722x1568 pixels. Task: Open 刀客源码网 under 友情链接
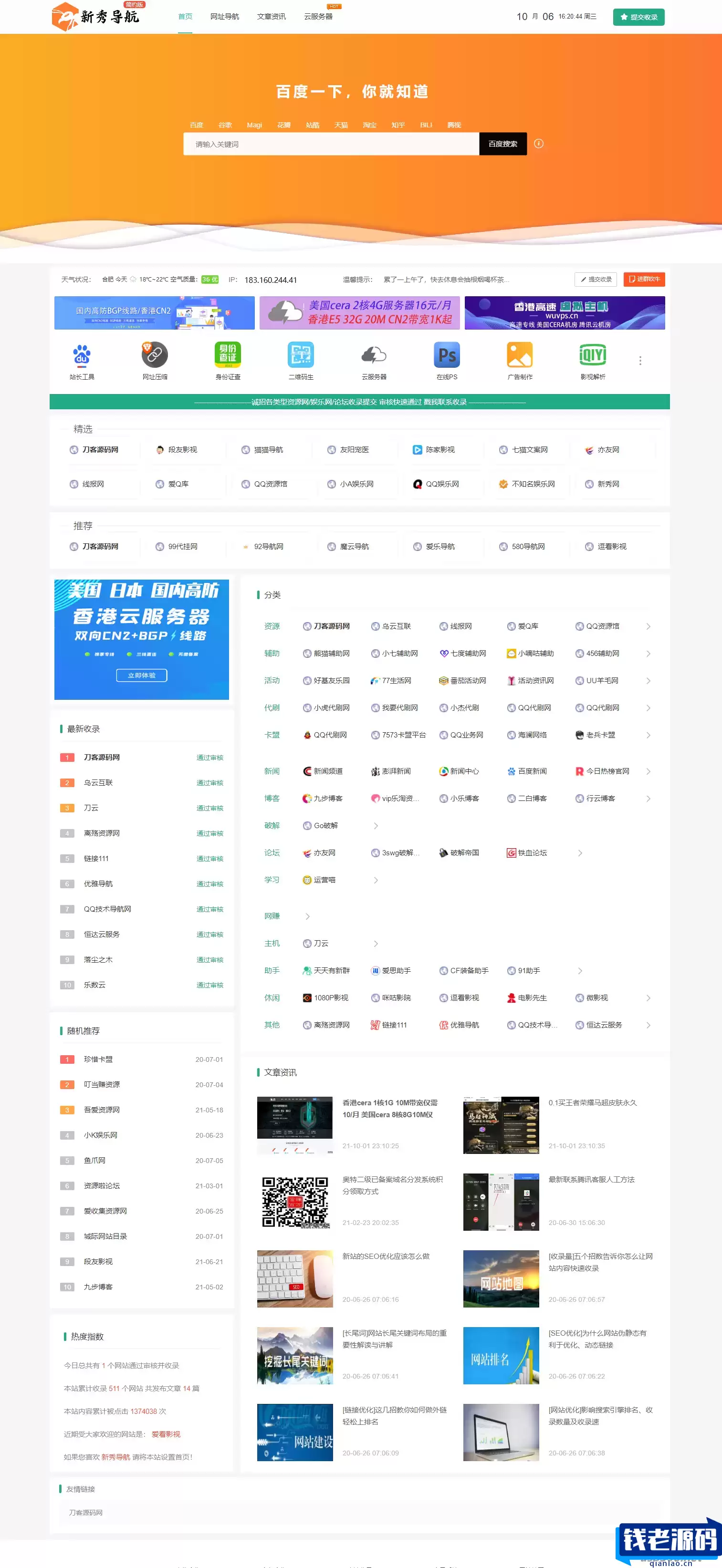86,1513
